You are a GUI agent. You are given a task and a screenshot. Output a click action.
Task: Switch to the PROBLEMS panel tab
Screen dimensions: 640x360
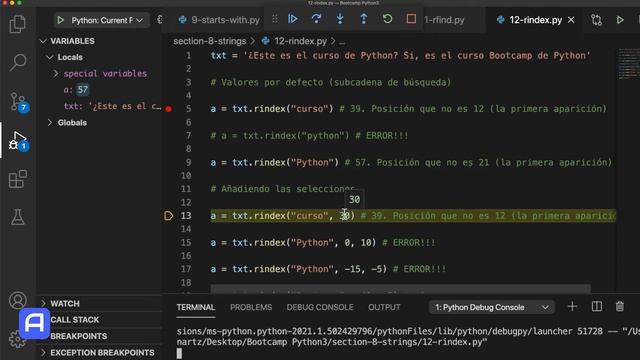click(x=251, y=307)
